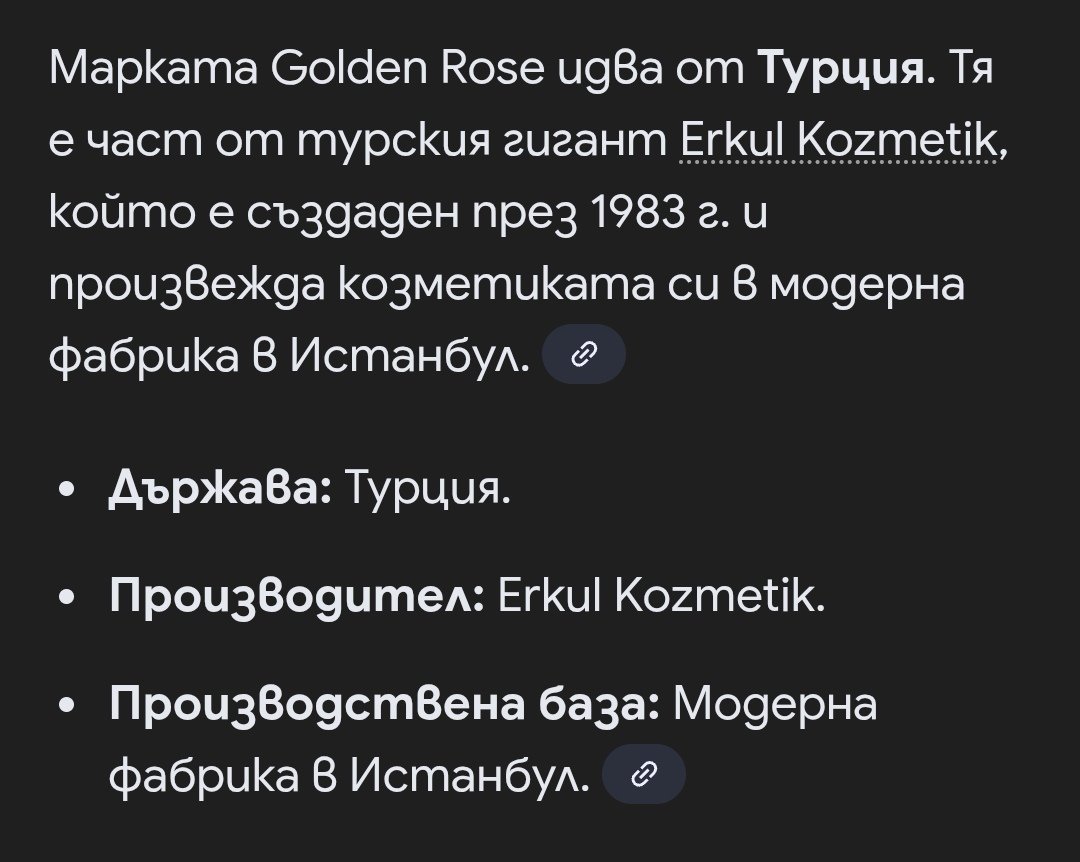Click the word Модерна in the last bullet

776,704
